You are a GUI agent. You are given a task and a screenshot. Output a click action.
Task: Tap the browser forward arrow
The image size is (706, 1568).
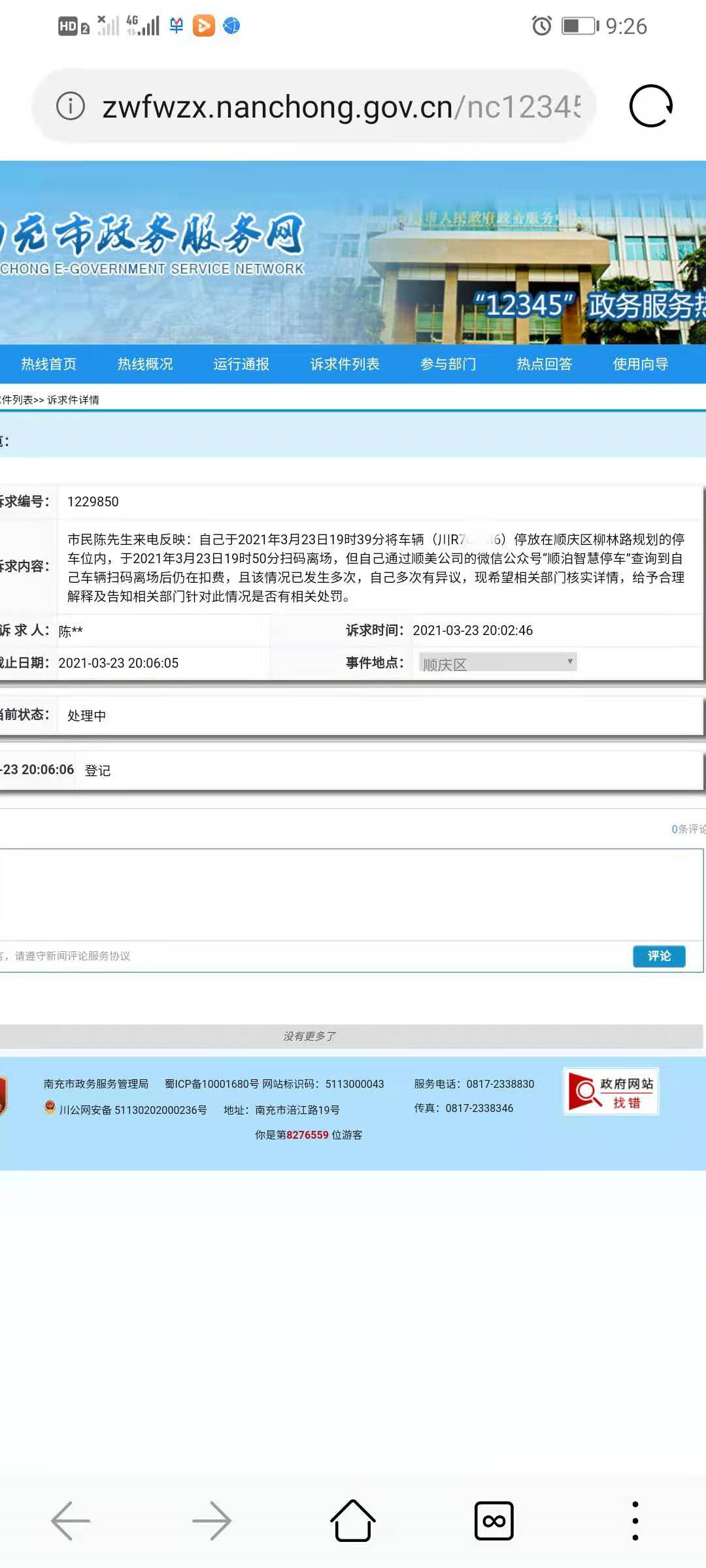tap(211, 1520)
